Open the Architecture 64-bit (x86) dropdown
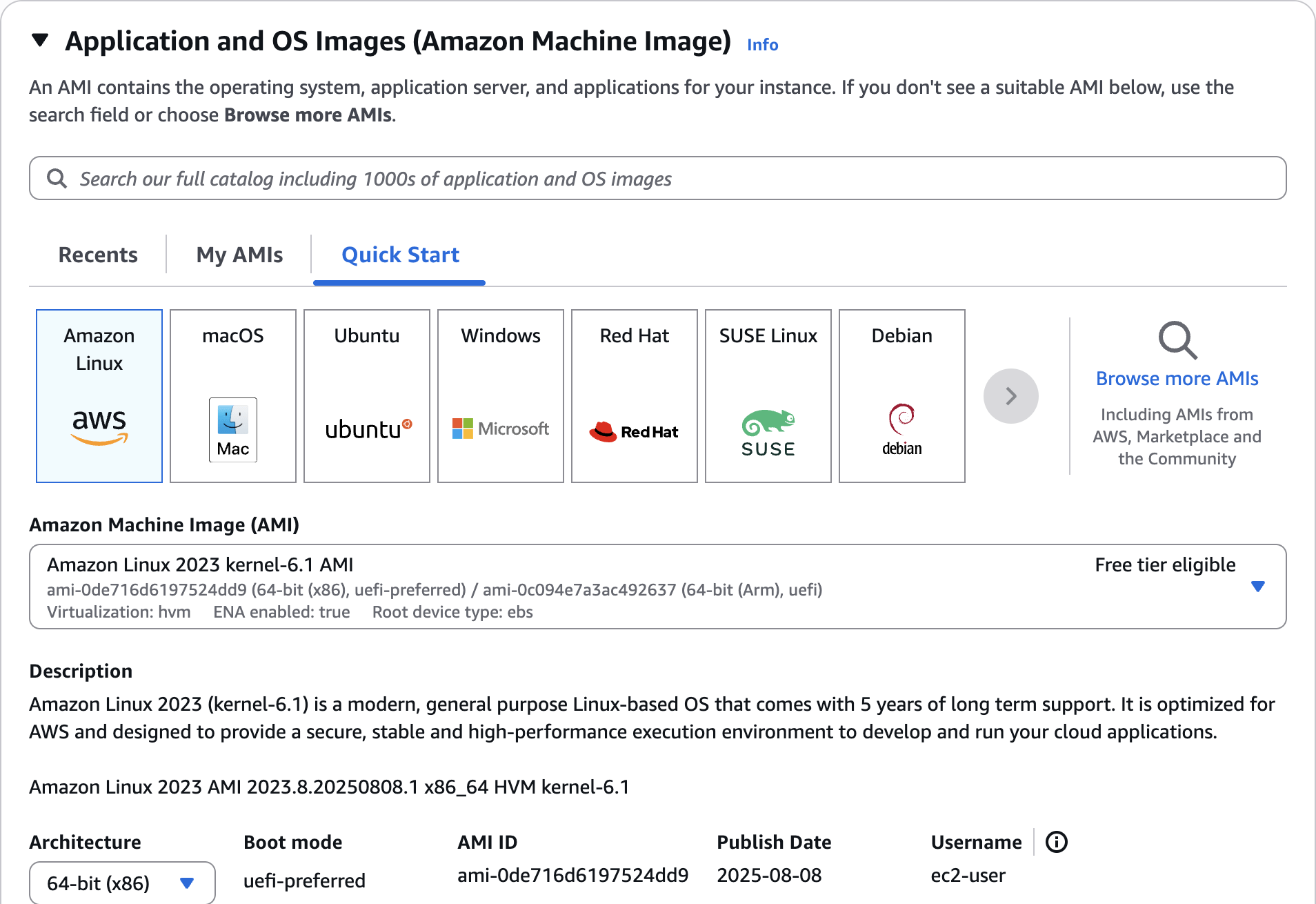1316x904 pixels. [122, 883]
